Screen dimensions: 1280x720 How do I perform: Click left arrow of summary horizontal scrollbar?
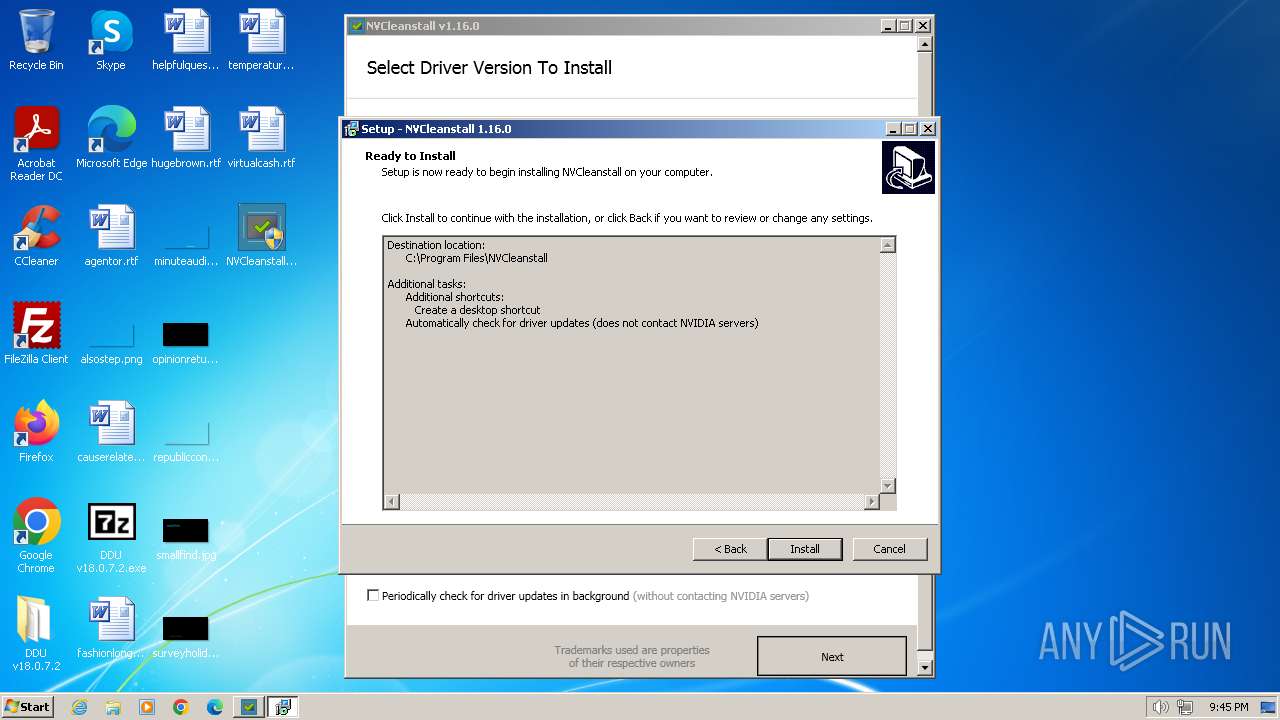391,501
